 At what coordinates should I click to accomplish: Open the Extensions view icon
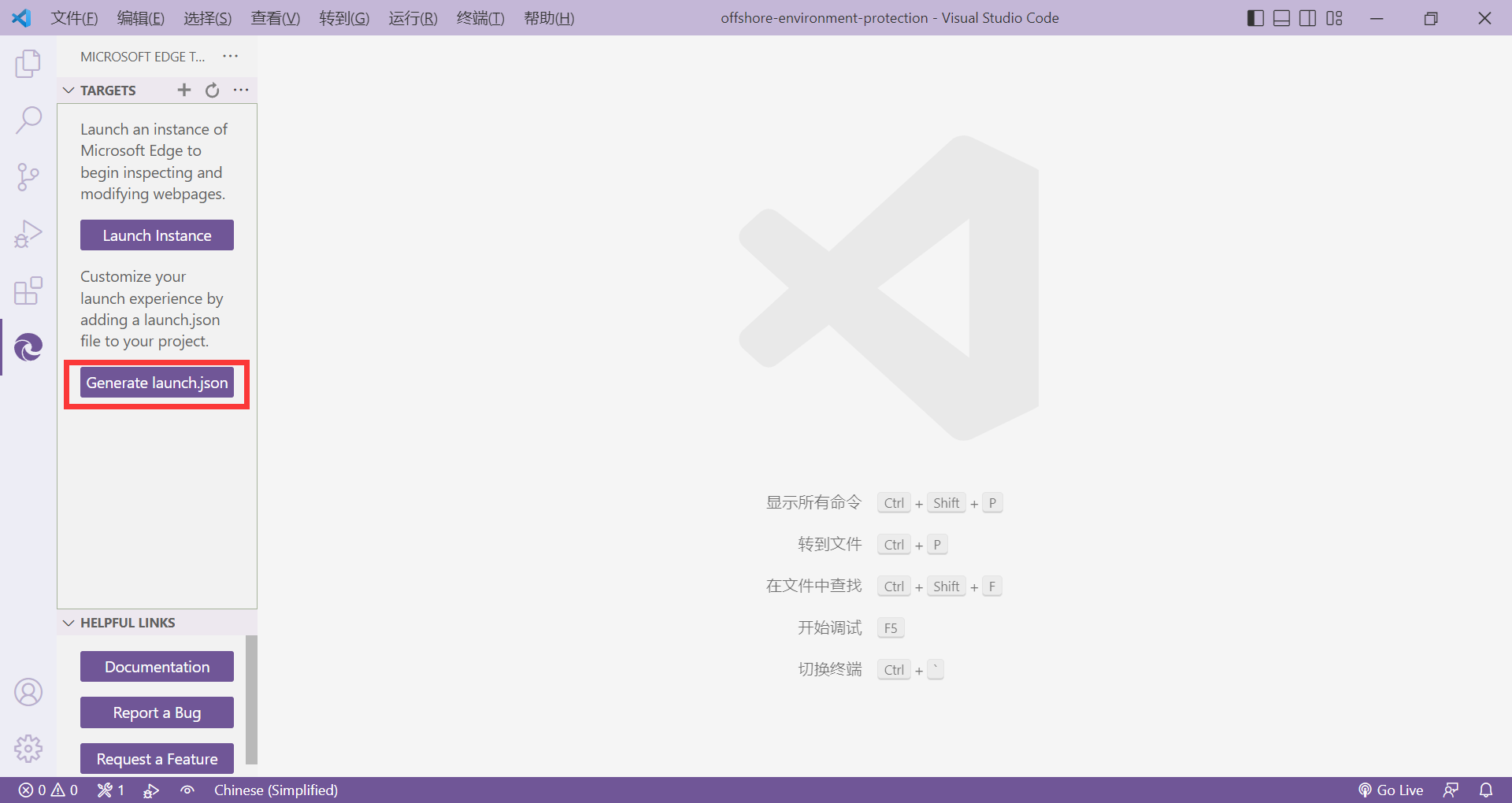(x=28, y=290)
